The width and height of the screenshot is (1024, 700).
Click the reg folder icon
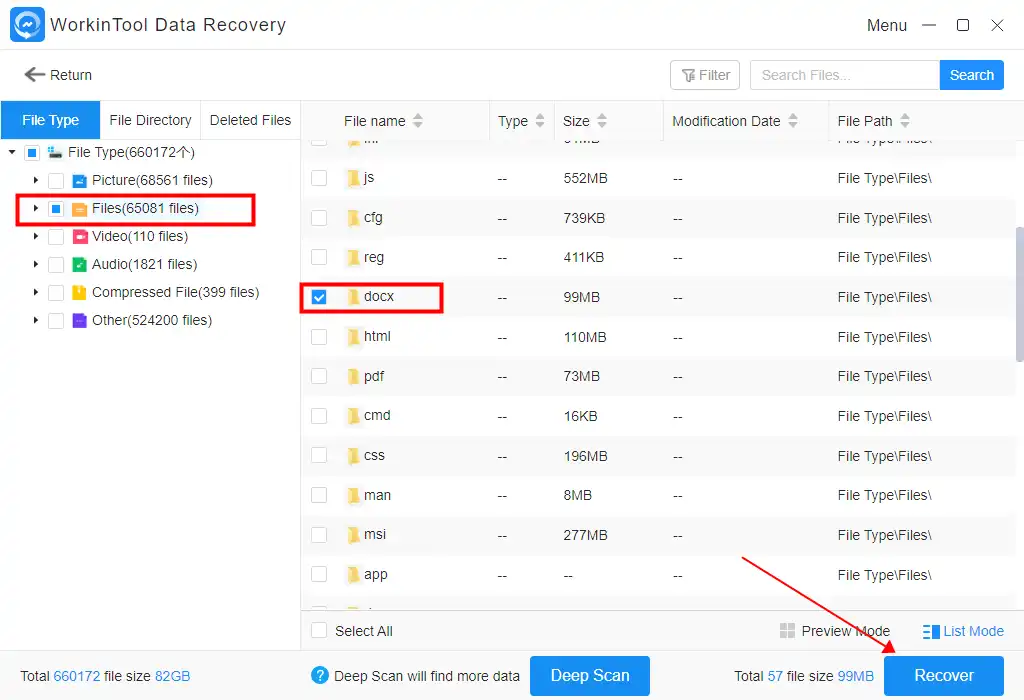point(353,258)
